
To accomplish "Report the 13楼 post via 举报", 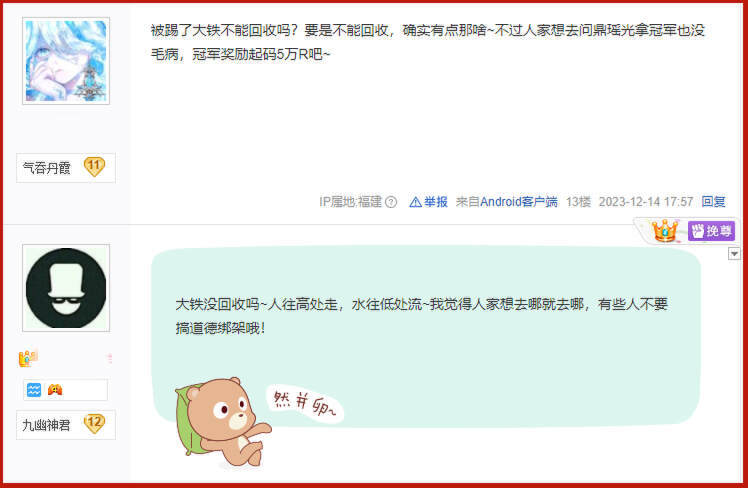I will 436,202.
